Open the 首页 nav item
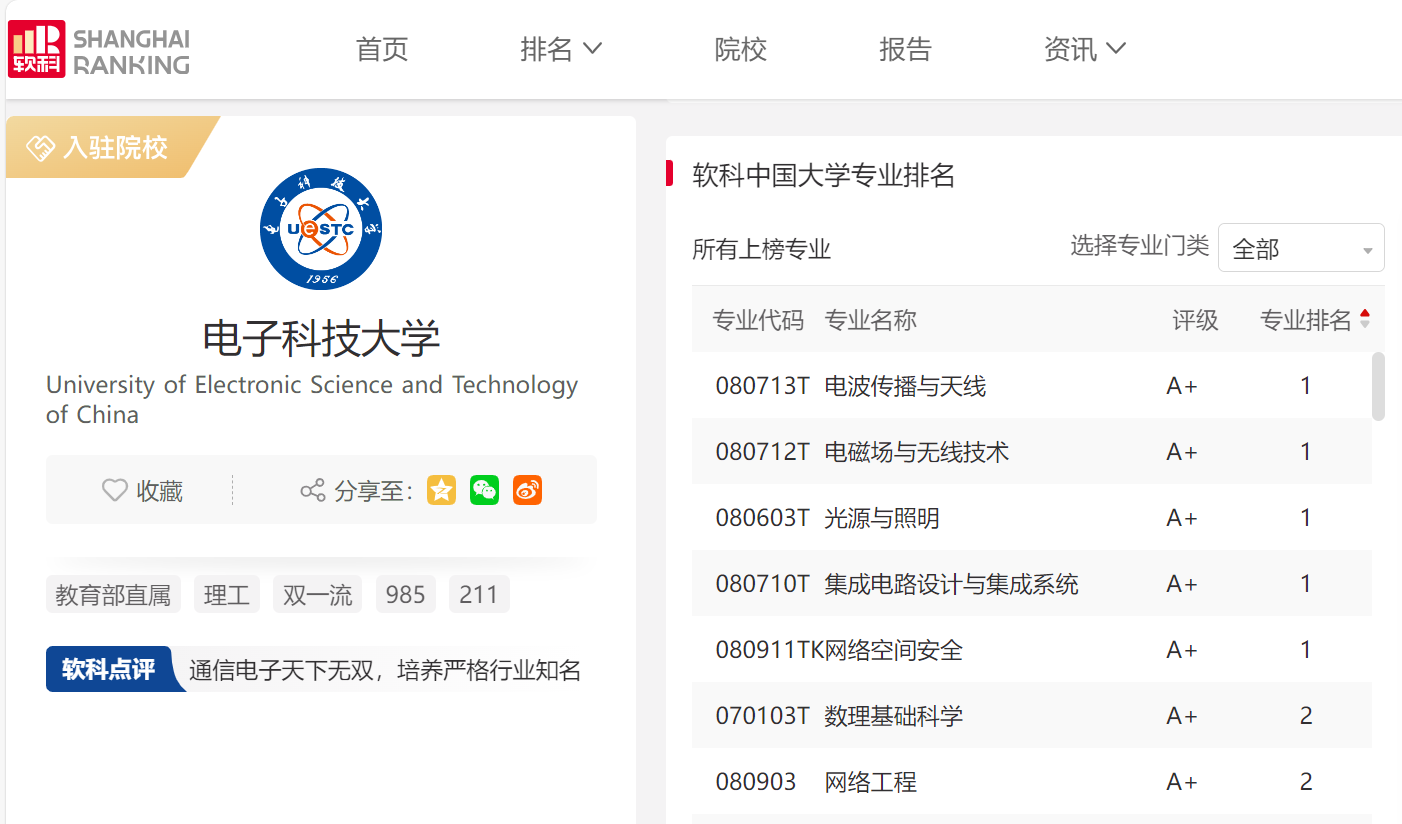 [x=382, y=49]
